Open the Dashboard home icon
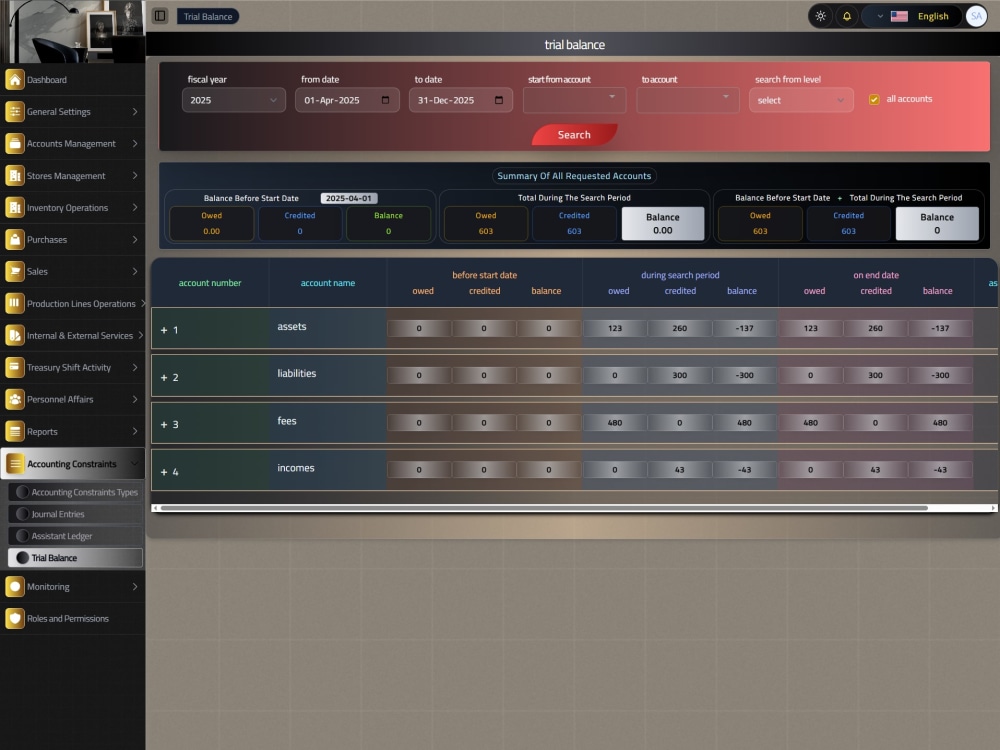The width and height of the screenshot is (1000, 750). point(15,80)
